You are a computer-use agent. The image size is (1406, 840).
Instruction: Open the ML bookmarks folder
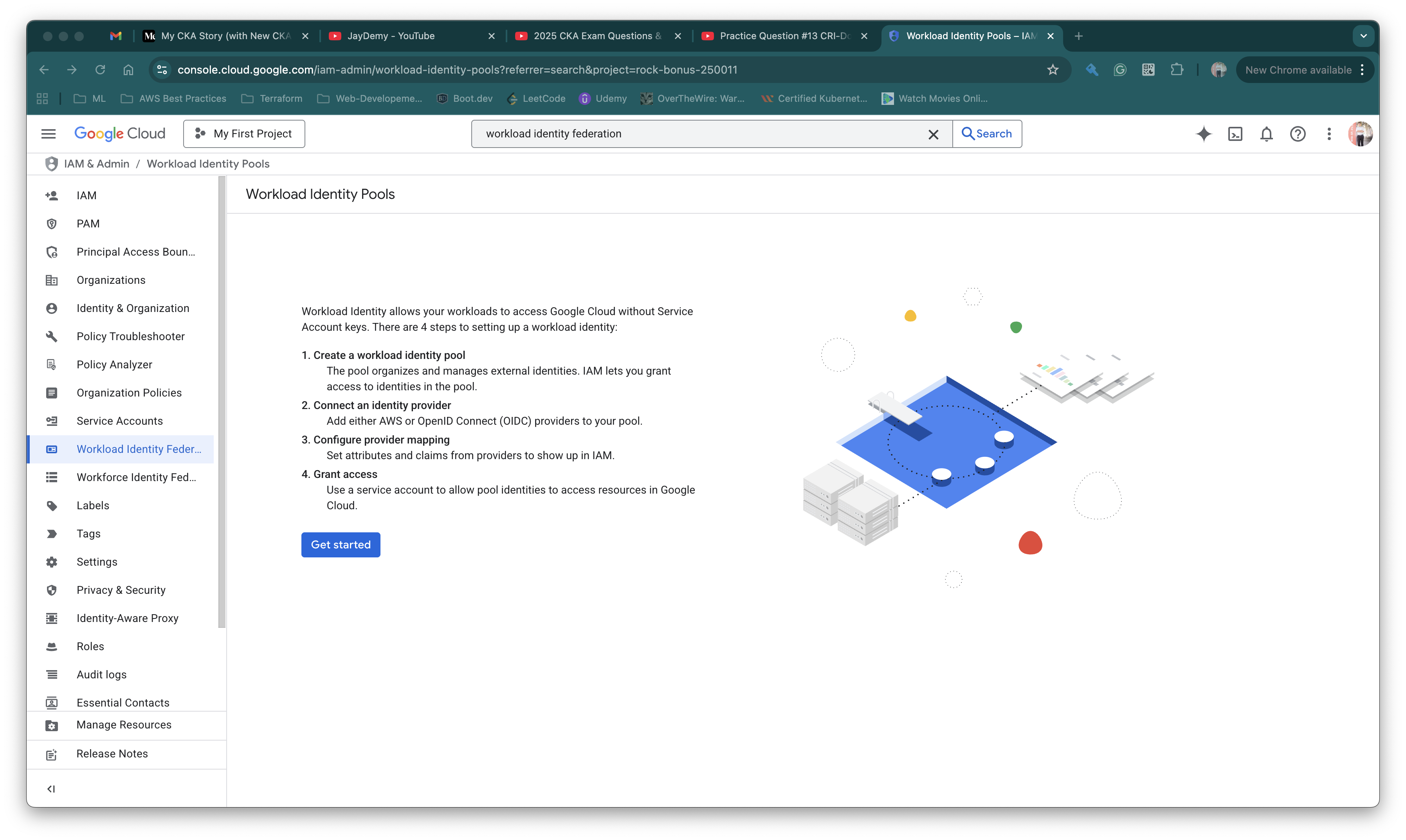[x=90, y=99]
